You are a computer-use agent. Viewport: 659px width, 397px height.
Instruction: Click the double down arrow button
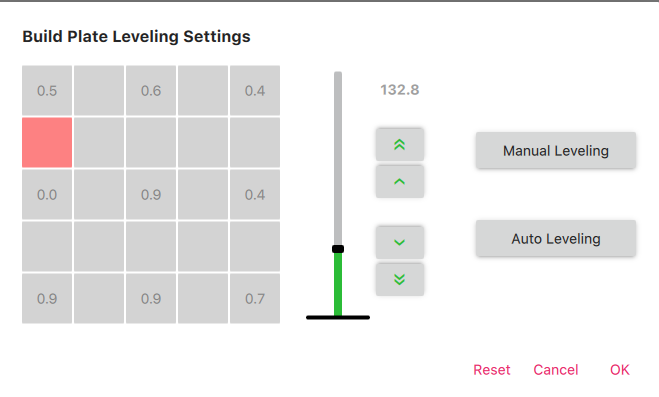400,279
